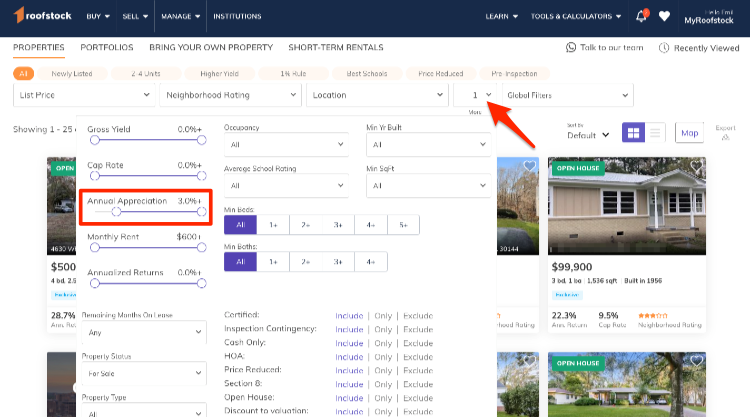This screenshot has width=750, height=417.
Task: Click the Recently Viewed clock icon
Action: point(664,48)
